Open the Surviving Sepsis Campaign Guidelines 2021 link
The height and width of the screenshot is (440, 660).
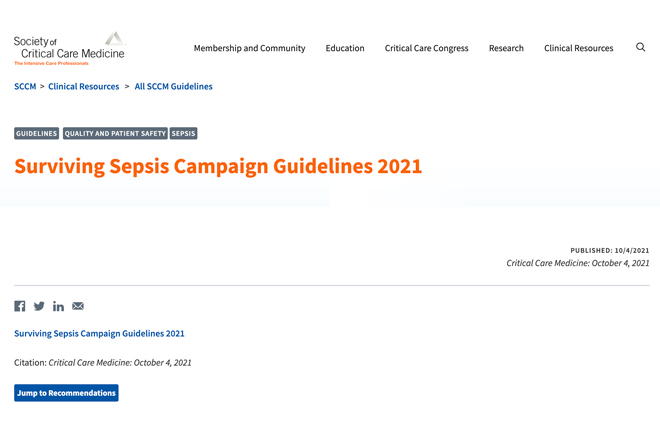click(99, 333)
